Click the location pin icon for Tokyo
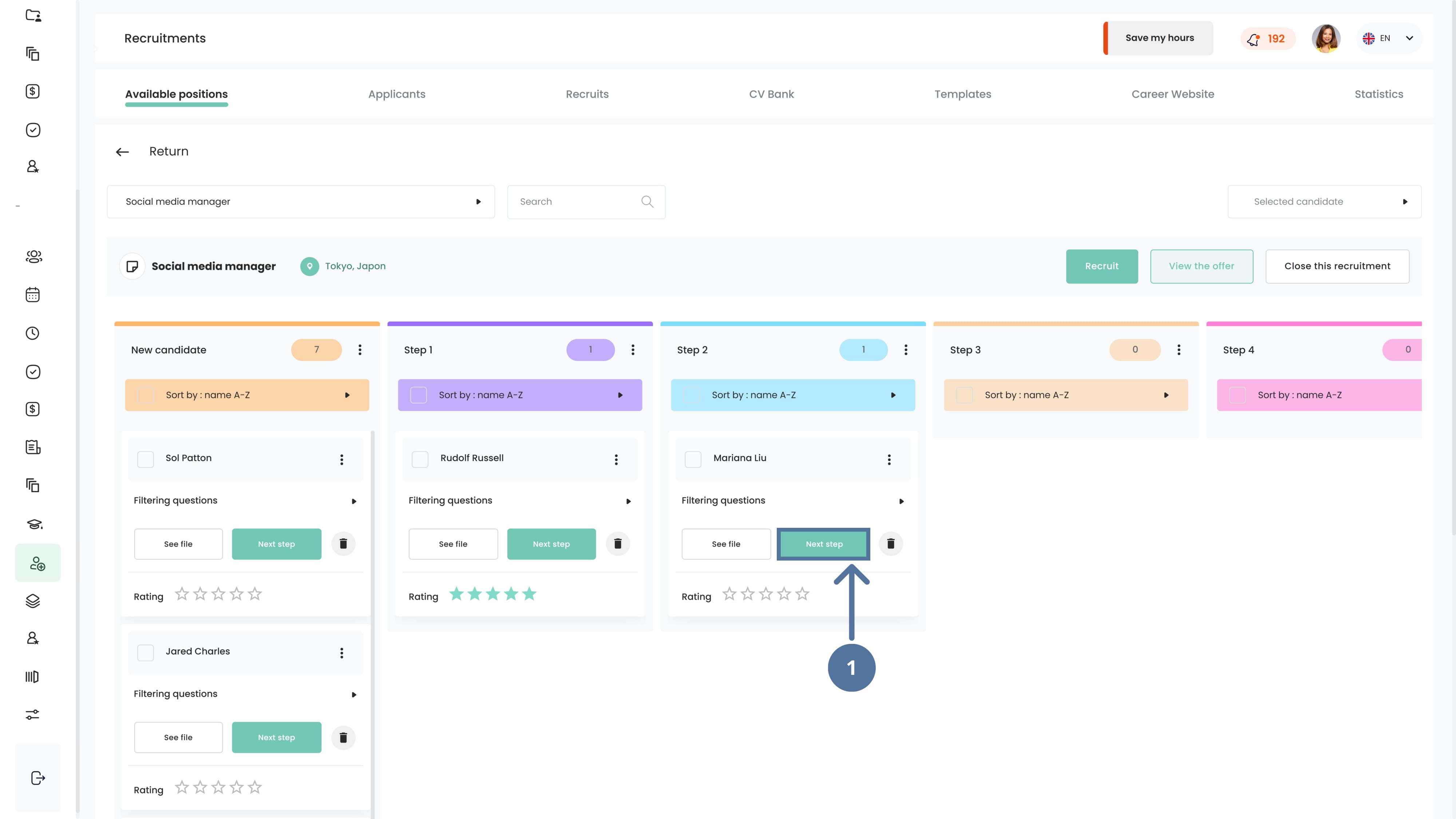The width and height of the screenshot is (1456, 819). pos(309,266)
